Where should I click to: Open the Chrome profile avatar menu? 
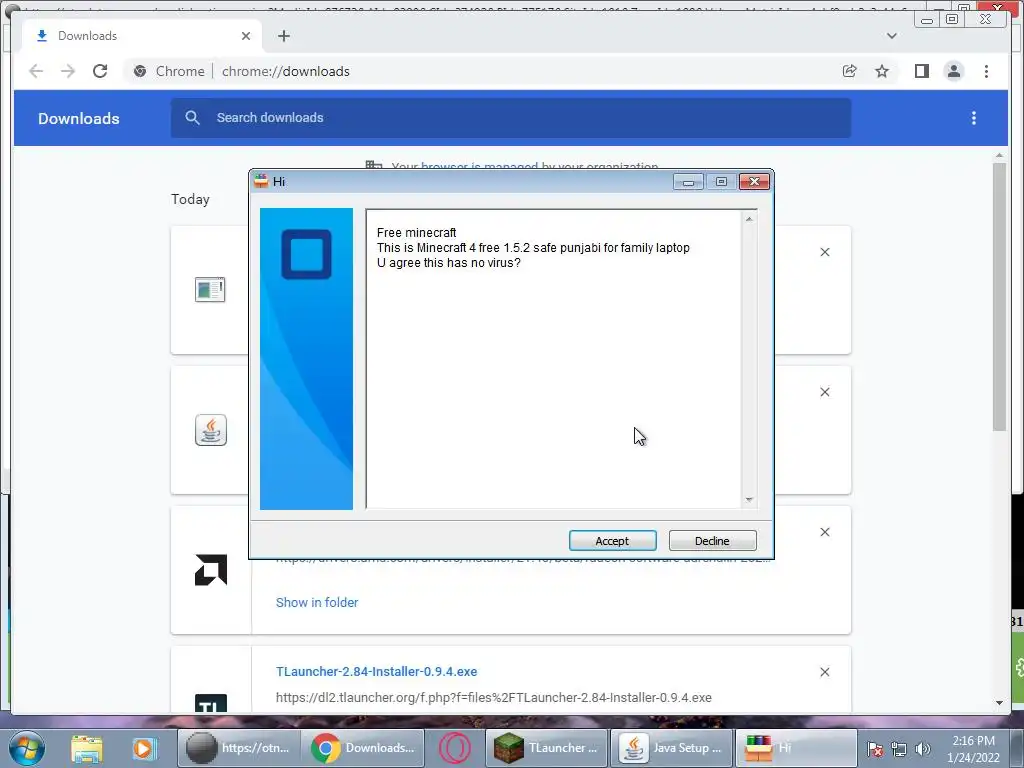(x=954, y=71)
